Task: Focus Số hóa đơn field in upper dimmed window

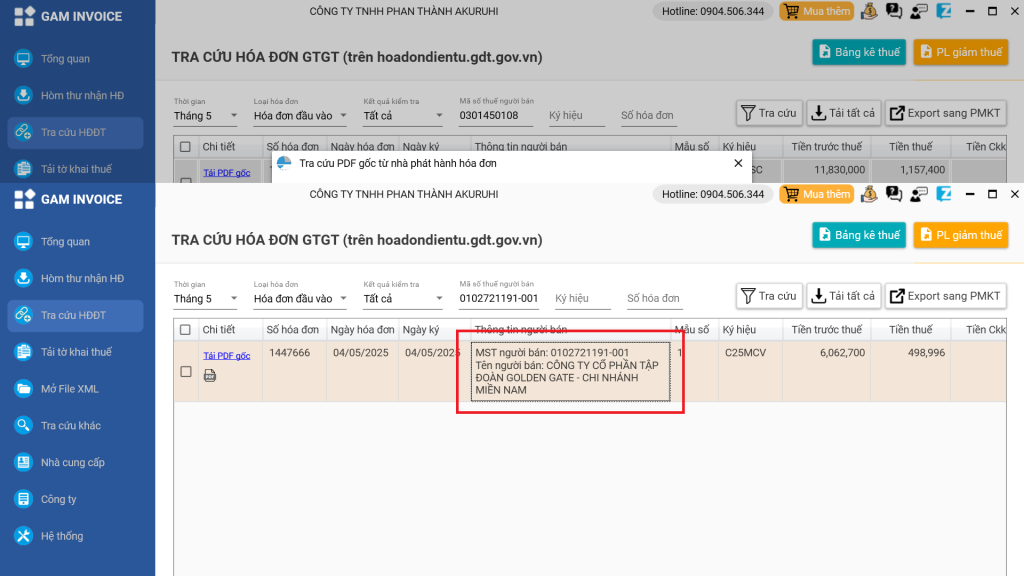Action: pyautogui.click(x=648, y=116)
